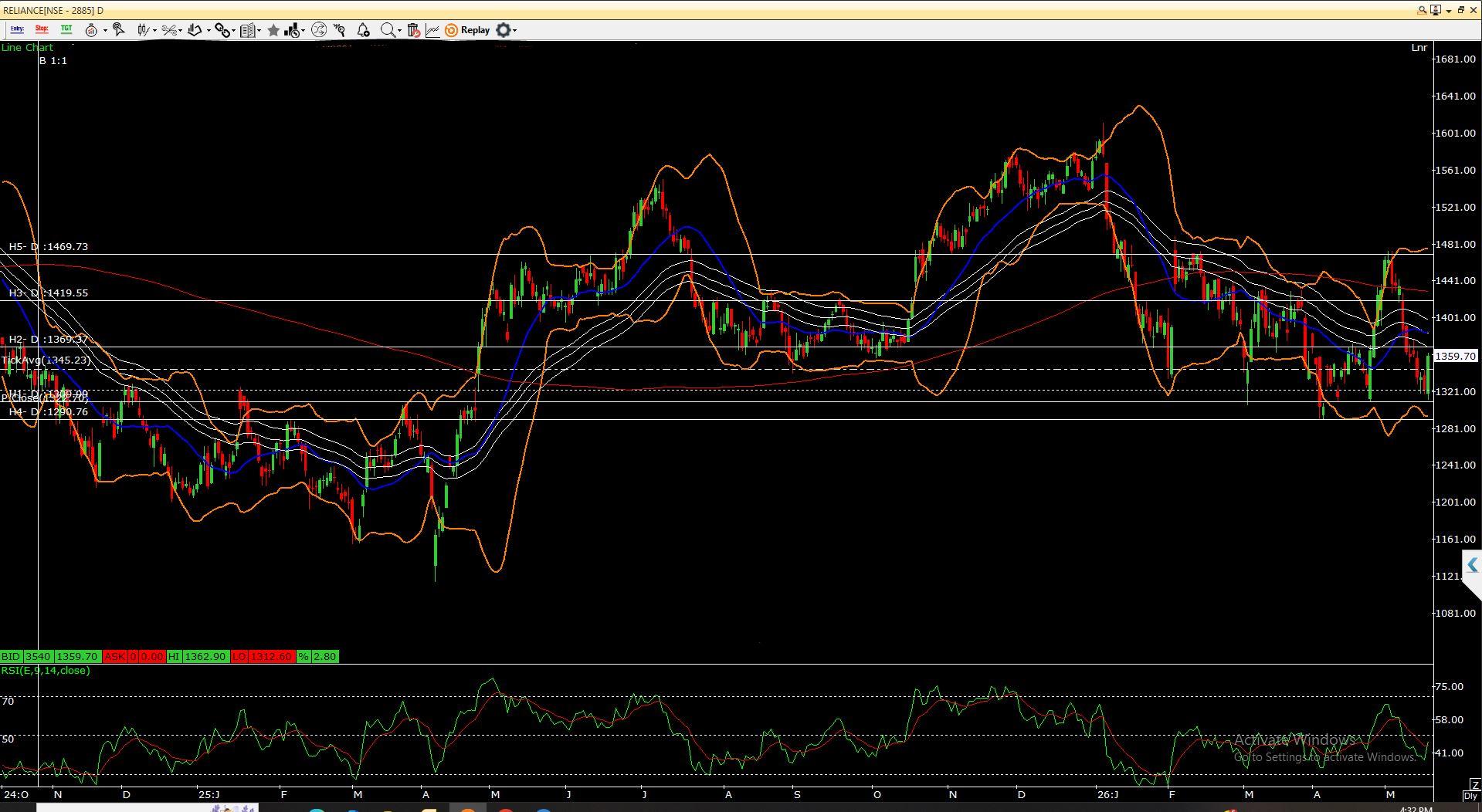1482x812 pixels.
Task: Activate the cursor pointer tool
Action: (119, 30)
